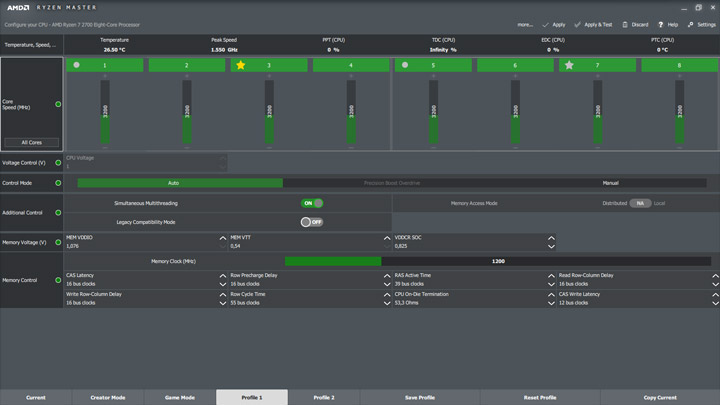Increase Row Precharge Delay with up arrow

tap(387, 276)
